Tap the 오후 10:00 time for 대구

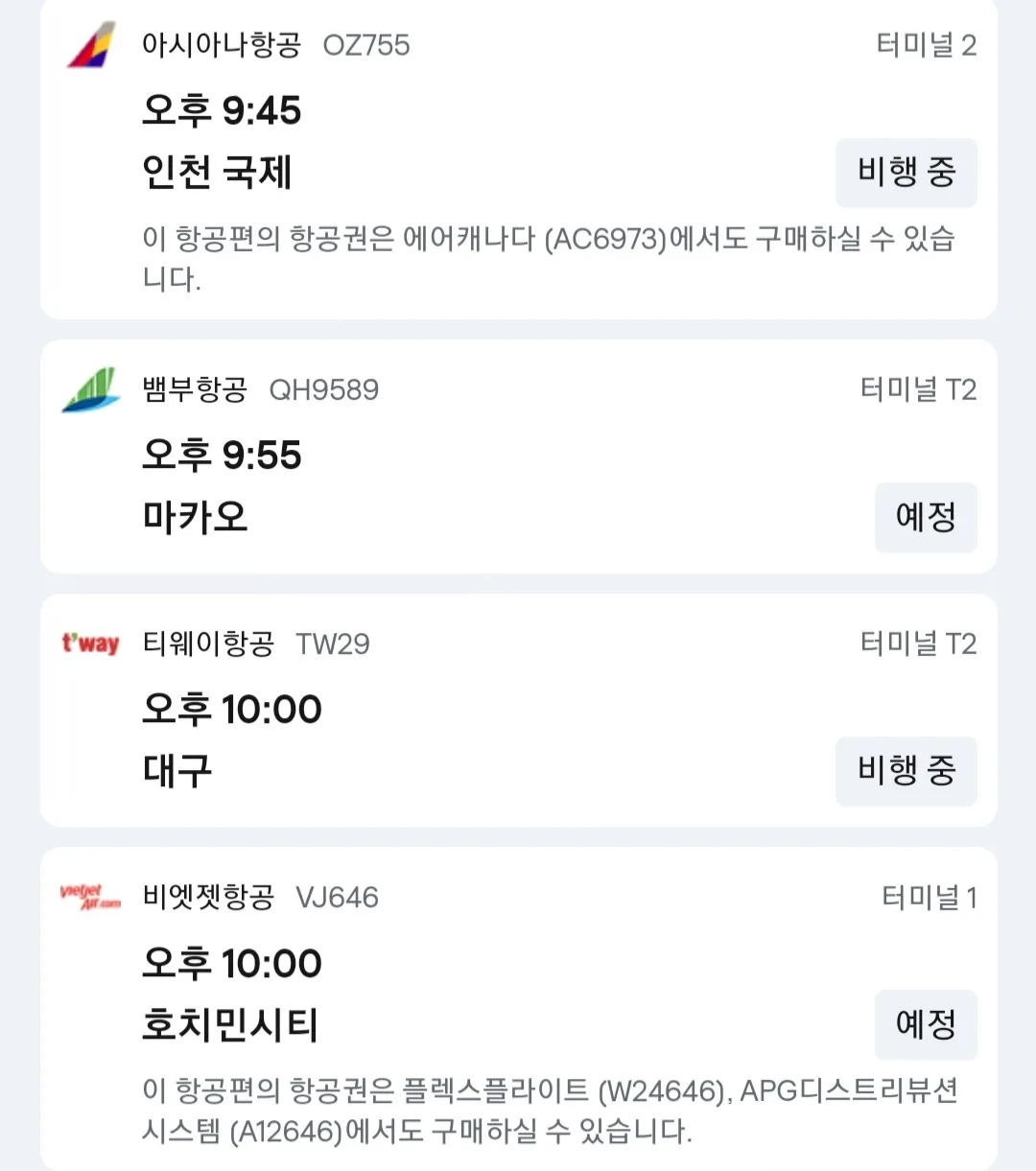tap(232, 710)
